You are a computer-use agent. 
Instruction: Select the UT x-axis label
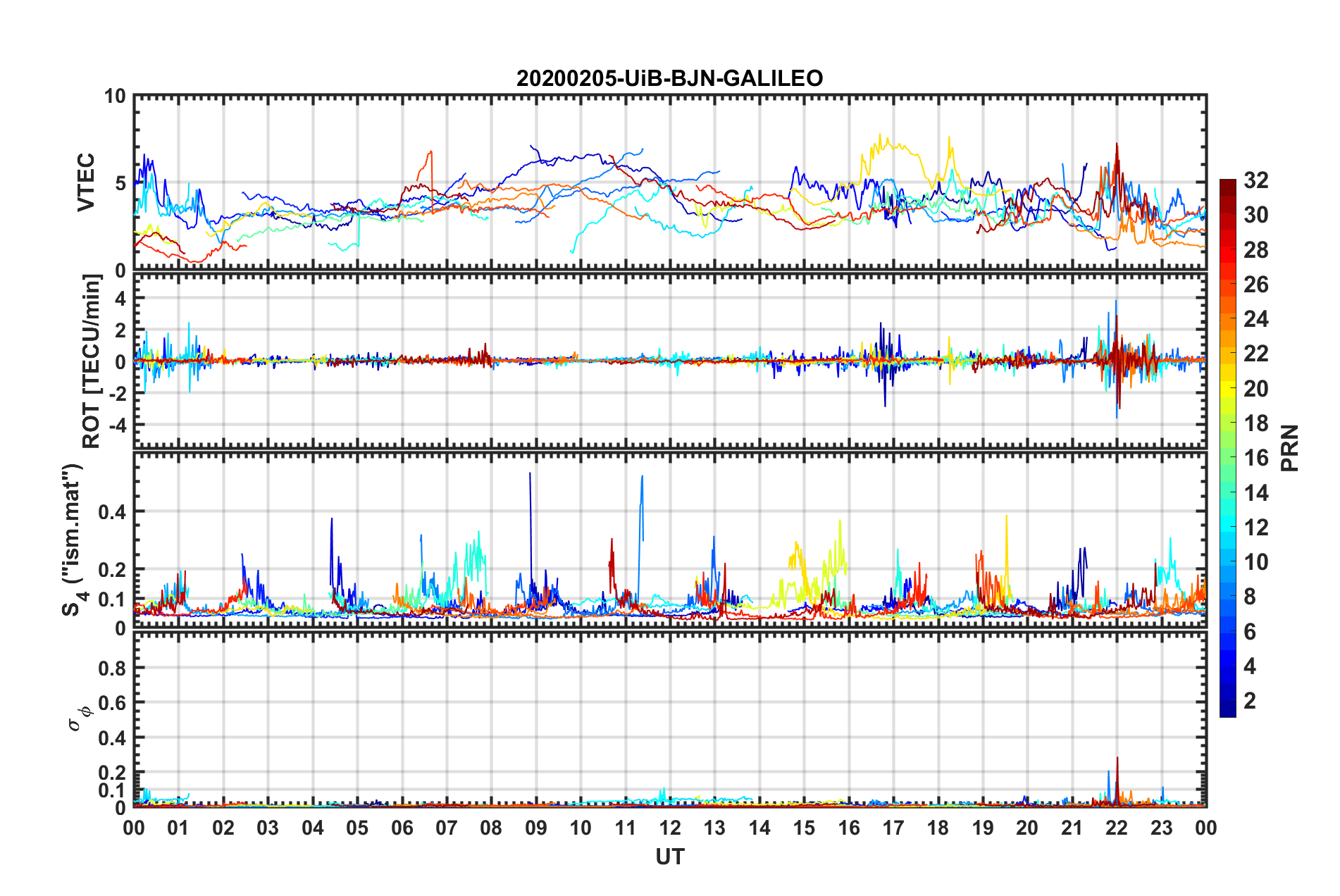click(x=669, y=857)
